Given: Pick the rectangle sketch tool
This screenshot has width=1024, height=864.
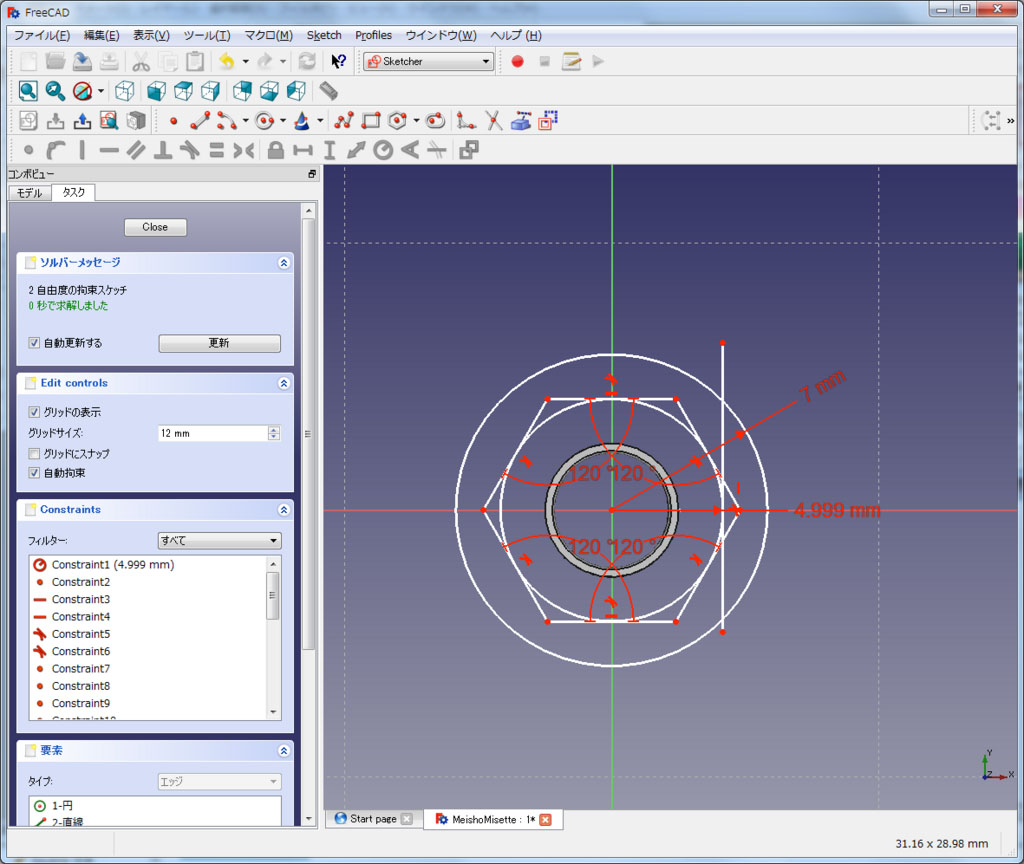Looking at the screenshot, I should tap(371, 121).
